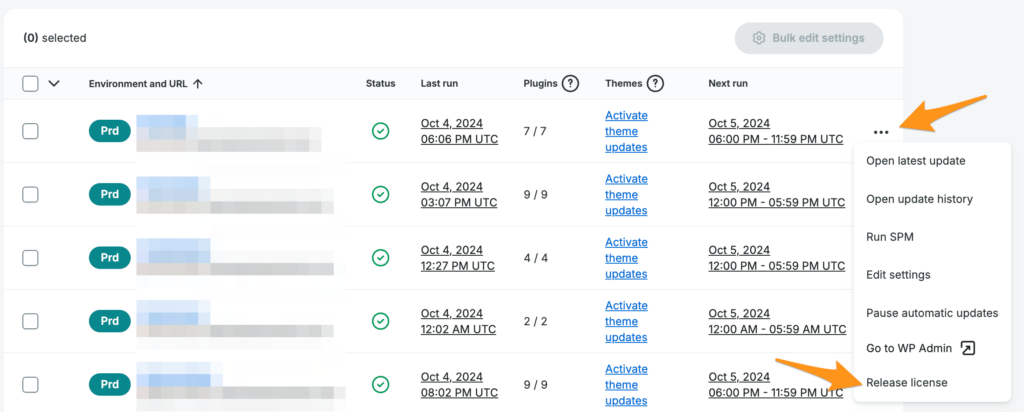This screenshot has width=1024, height=412.
Task: Click the Bulk edit settings button
Action: click(809, 38)
